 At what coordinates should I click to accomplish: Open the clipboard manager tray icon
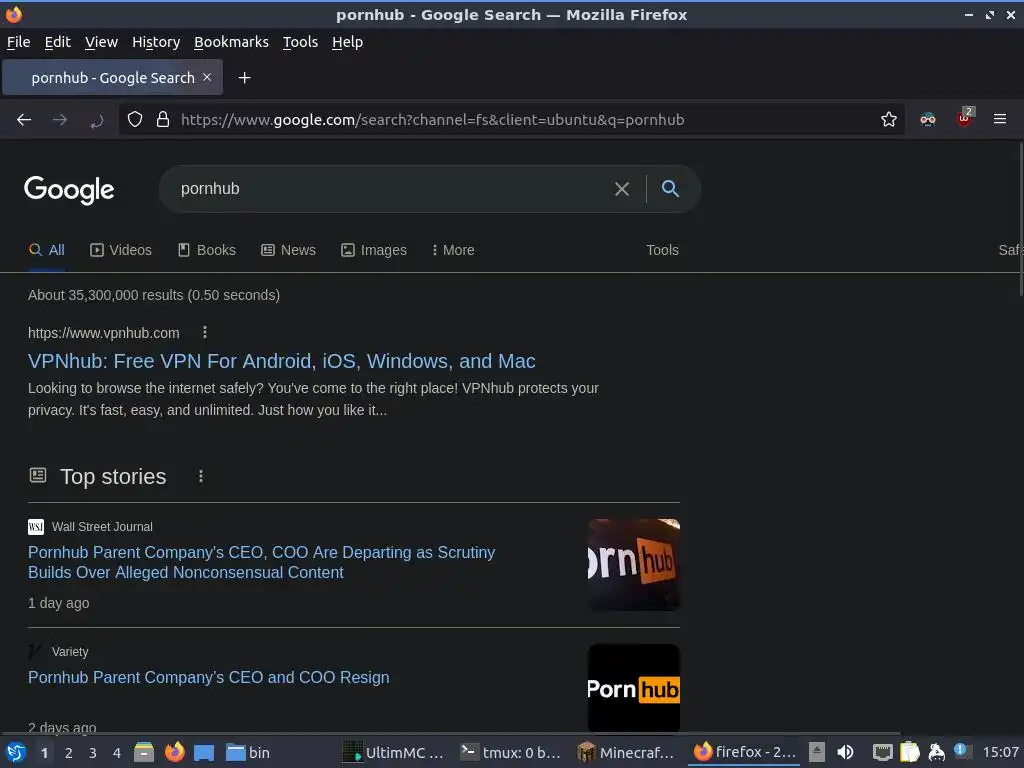pos(909,752)
